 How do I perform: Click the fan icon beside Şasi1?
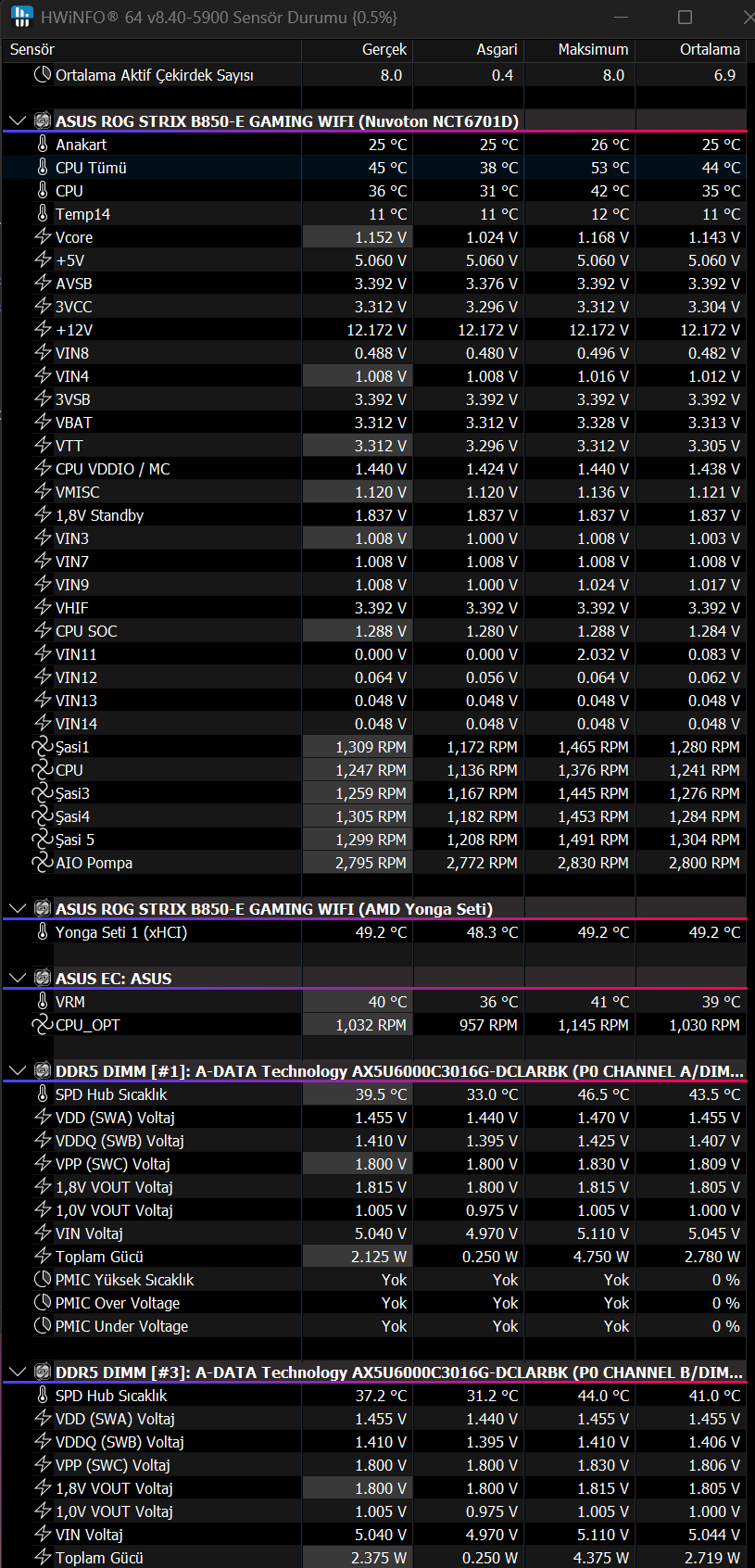point(43,746)
